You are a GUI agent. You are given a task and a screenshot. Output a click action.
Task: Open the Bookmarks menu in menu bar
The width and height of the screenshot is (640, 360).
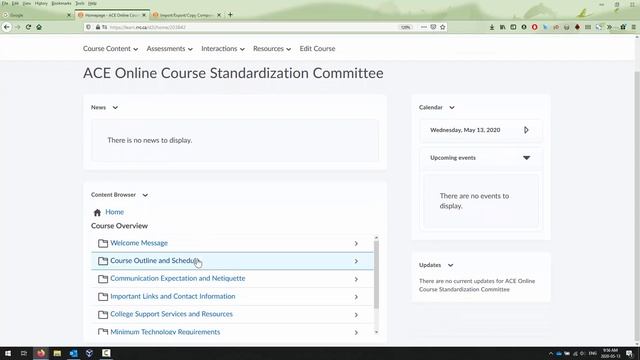(61, 3)
